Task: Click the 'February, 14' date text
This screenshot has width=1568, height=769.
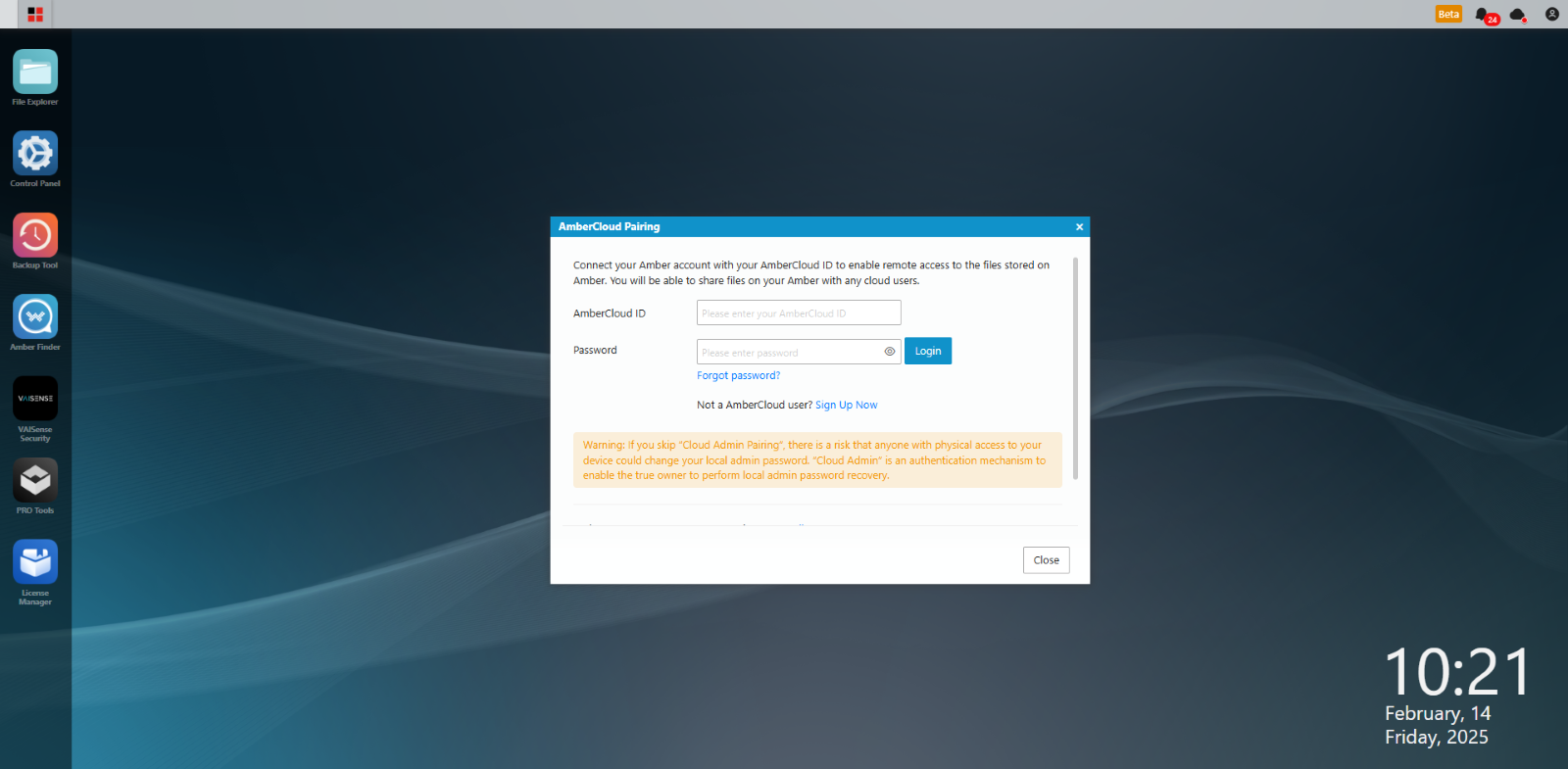Action: [1438, 714]
